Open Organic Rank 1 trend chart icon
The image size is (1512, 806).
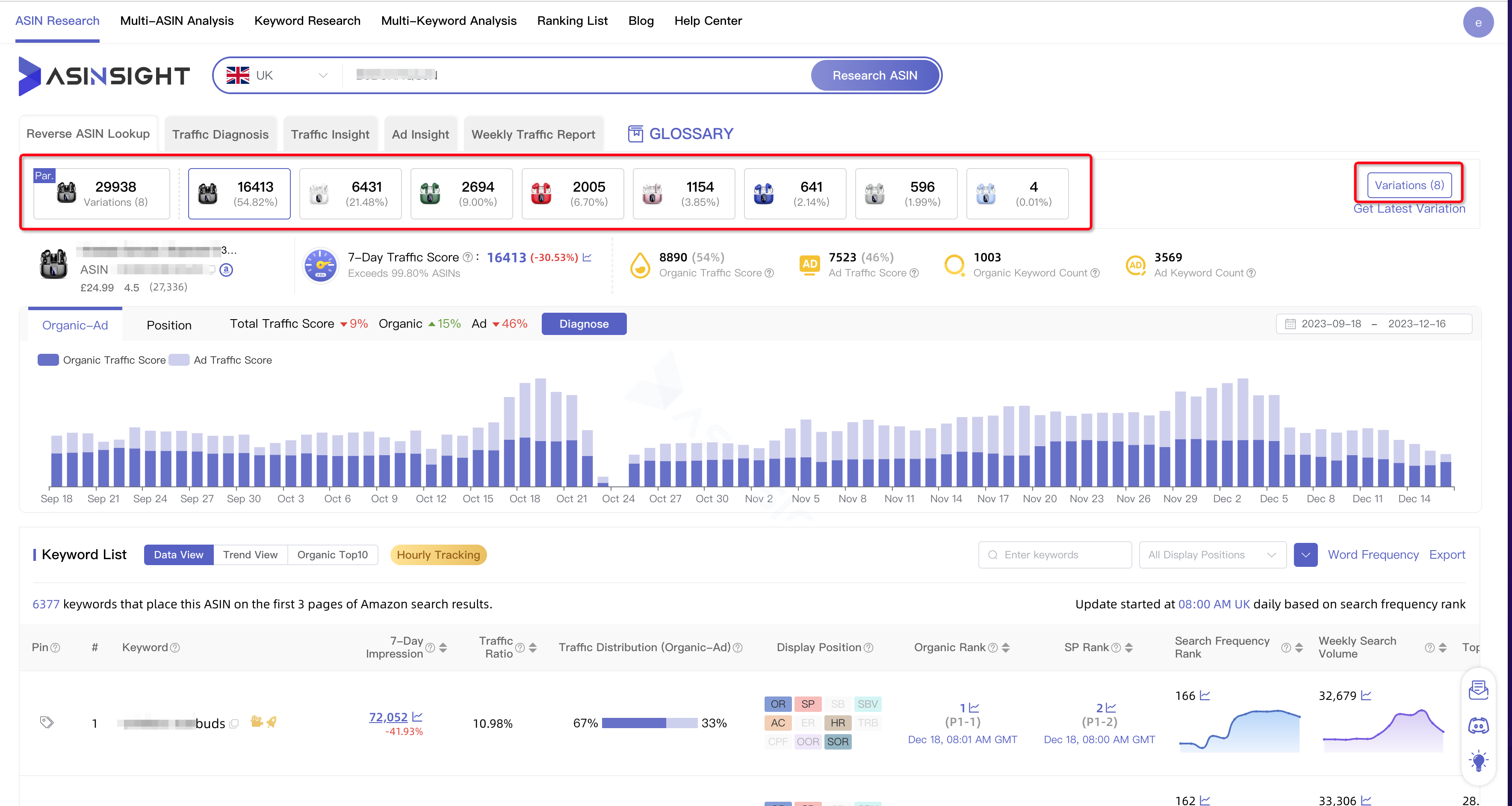click(974, 707)
